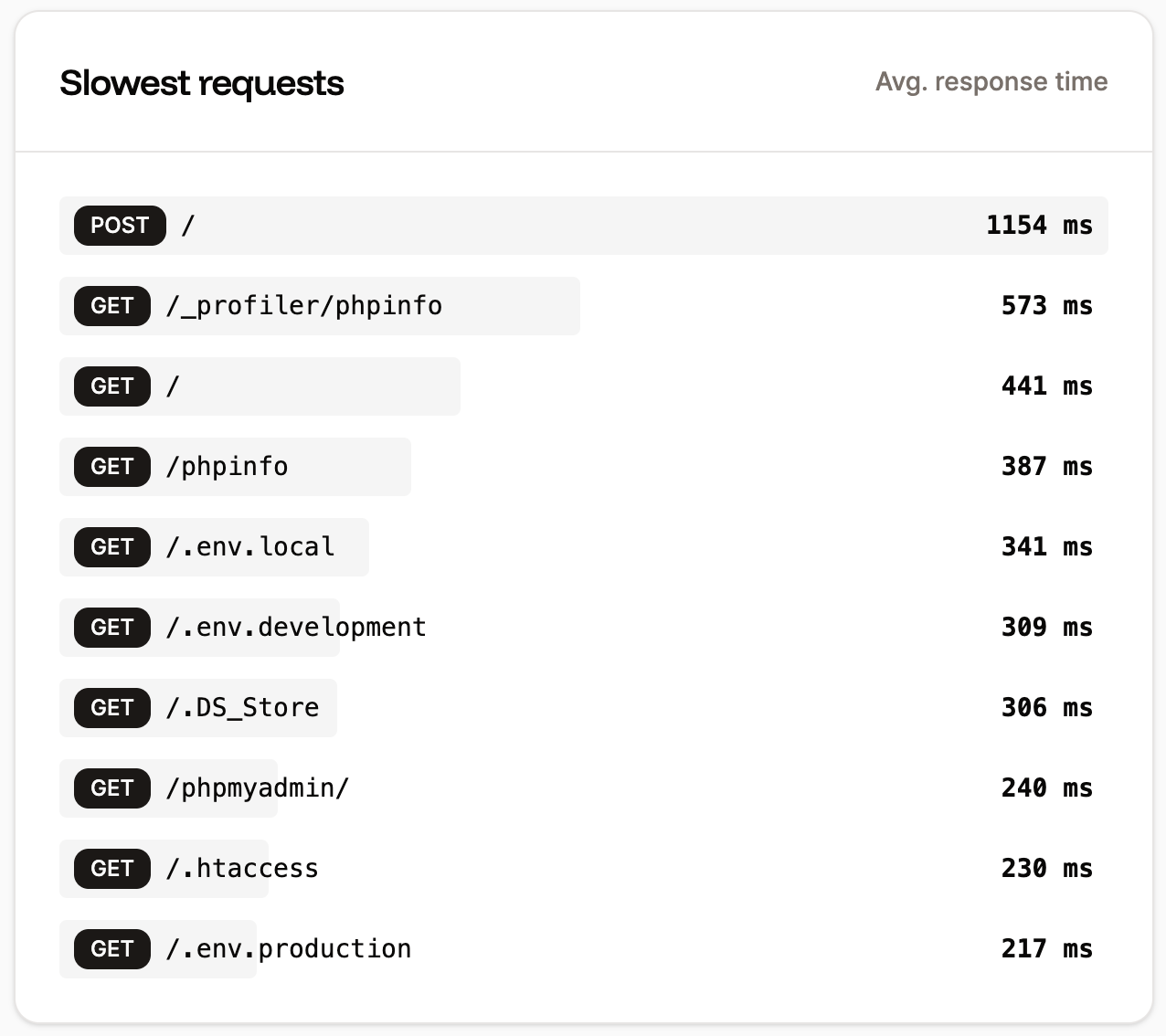The height and width of the screenshot is (1036, 1166).
Task: Click the GET badge beside /.DS_Store
Action: [111, 708]
